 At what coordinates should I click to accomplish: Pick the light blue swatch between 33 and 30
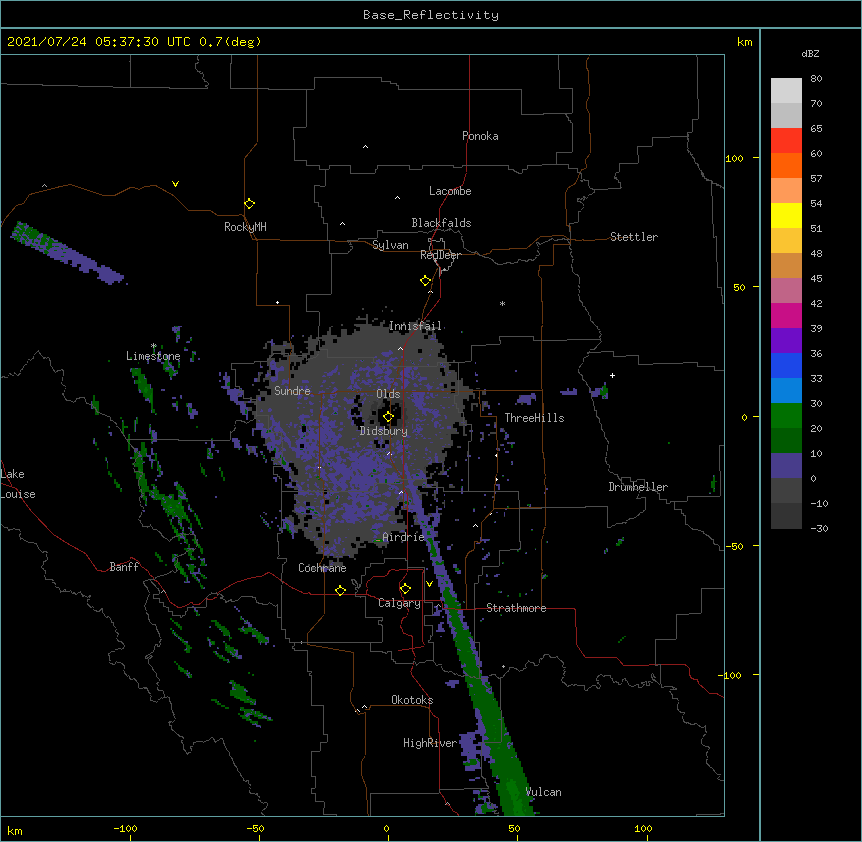tap(786, 390)
